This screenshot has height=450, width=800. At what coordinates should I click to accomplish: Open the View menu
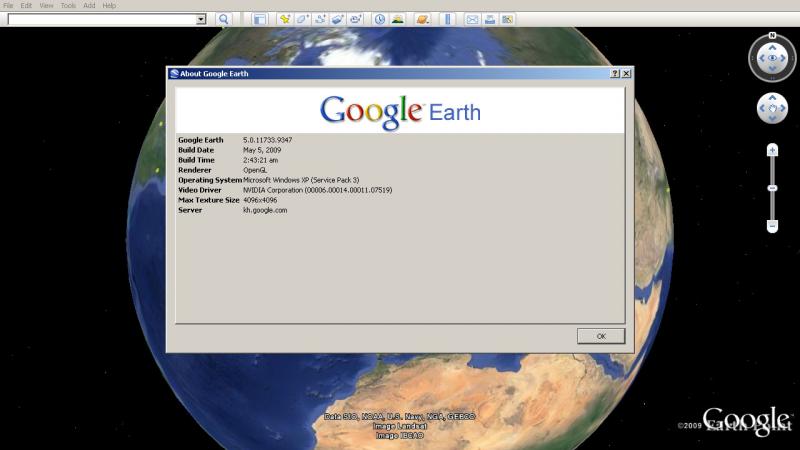click(46, 6)
